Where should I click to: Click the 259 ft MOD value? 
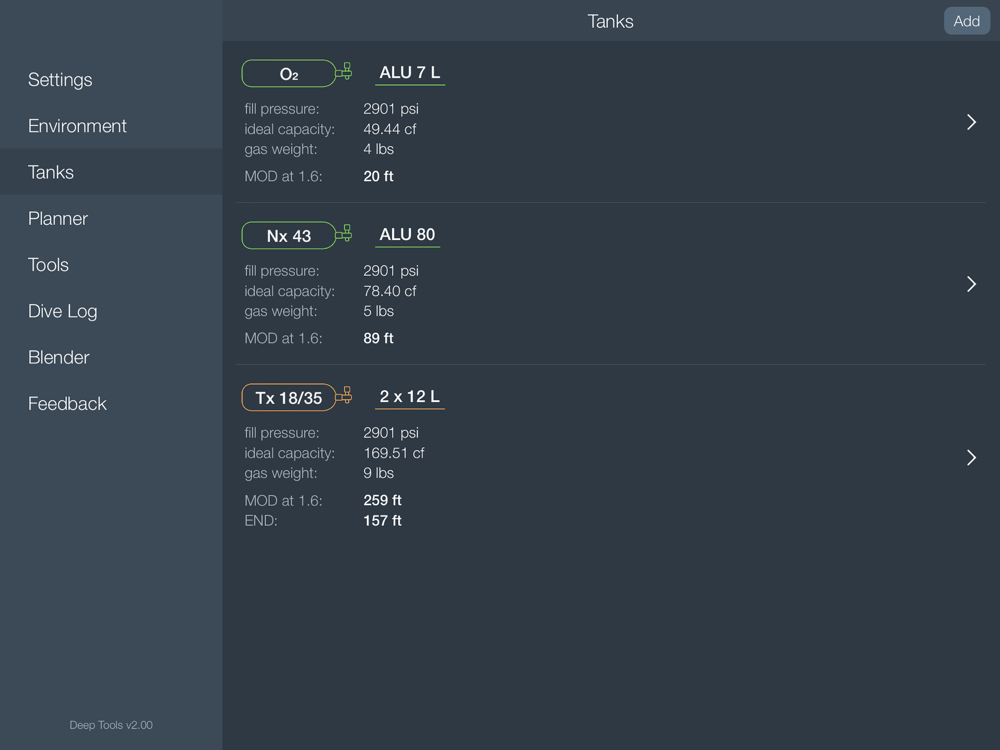click(382, 501)
